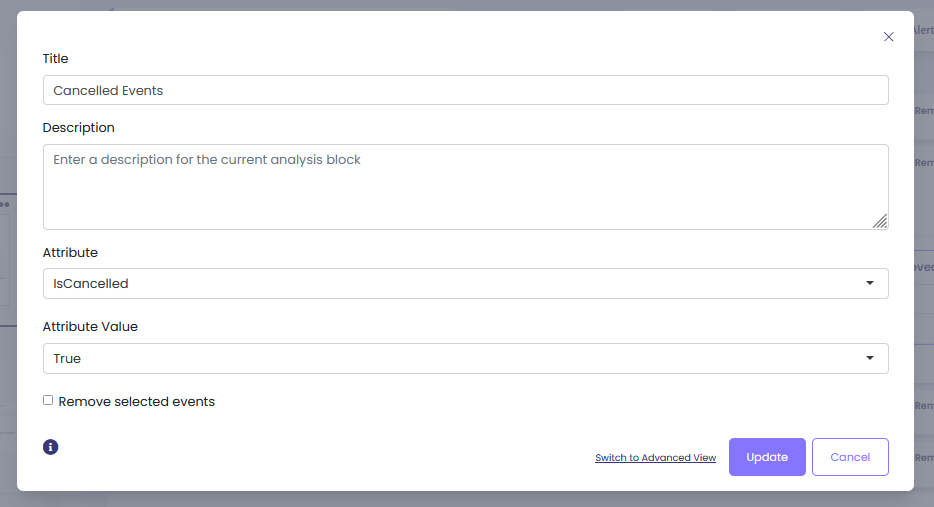Click the info icon at dialog bottom
Screen dimensions: 934x507
(51, 447)
